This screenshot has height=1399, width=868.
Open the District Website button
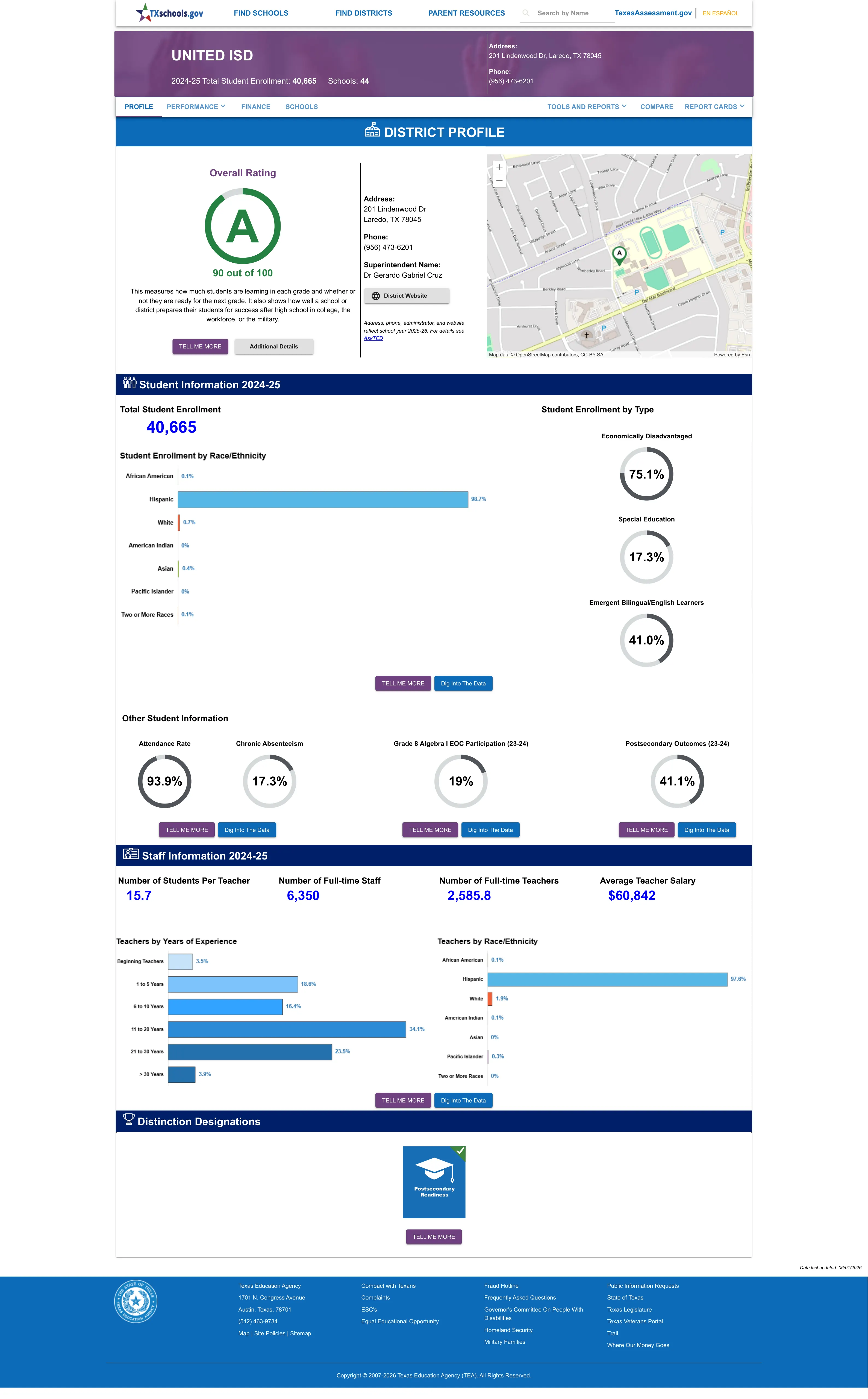pos(407,296)
